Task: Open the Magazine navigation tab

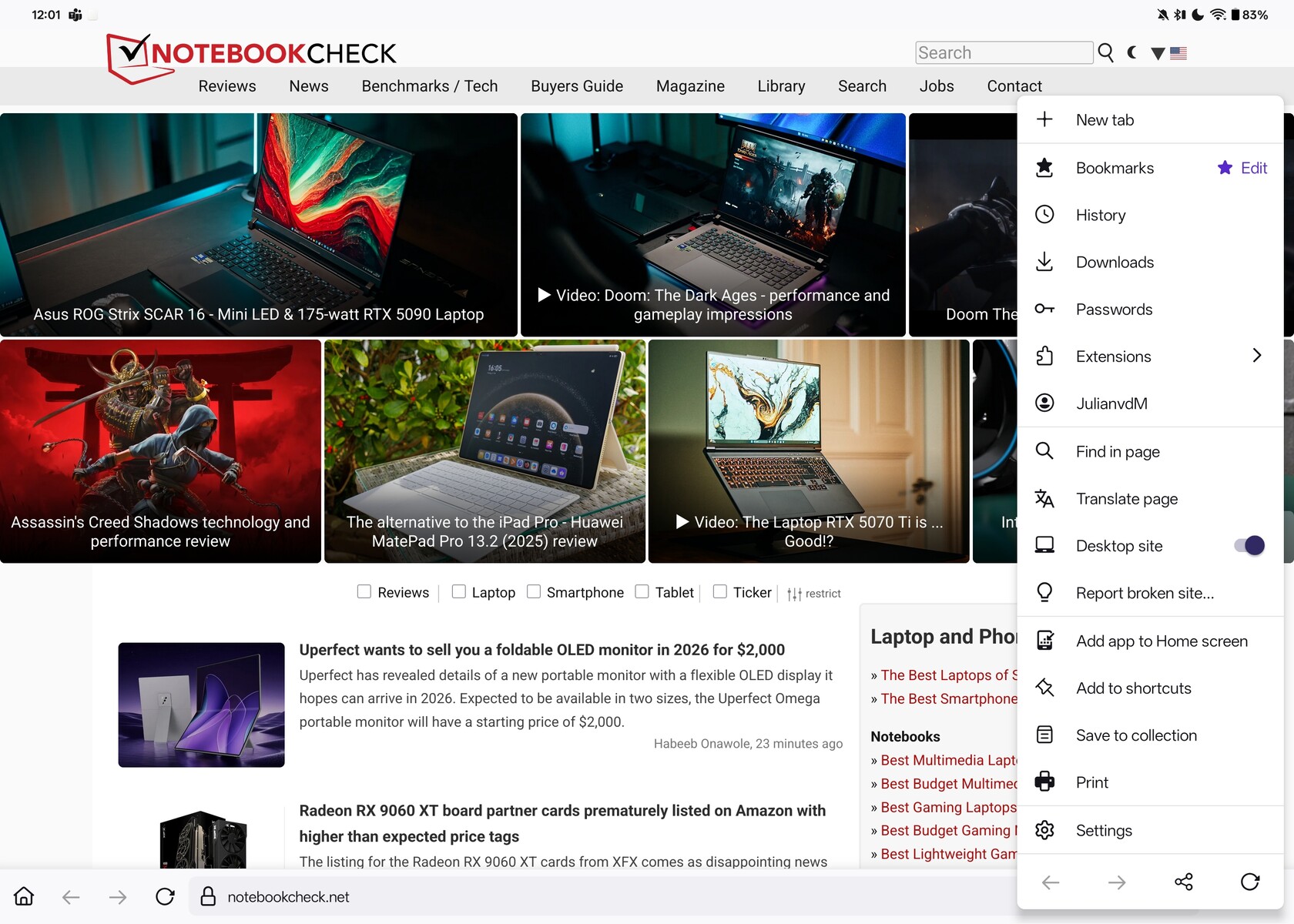Action: pyautogui.click(x=690, y=86)
